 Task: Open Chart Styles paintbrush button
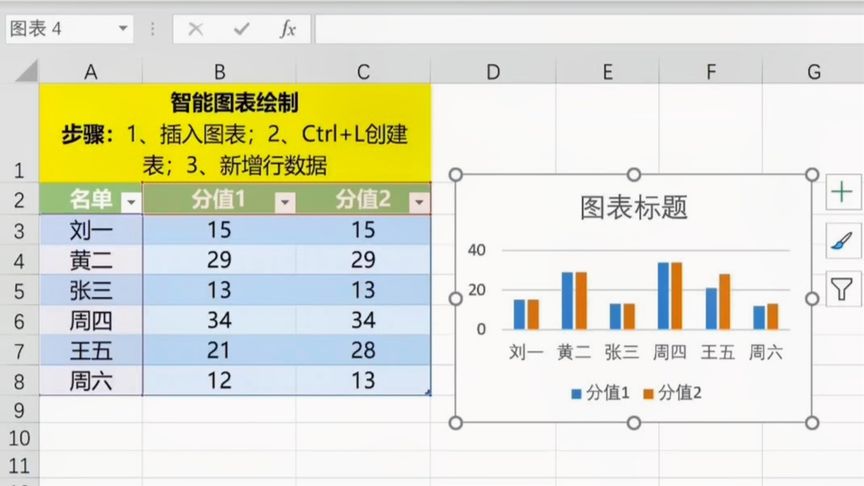coord(842,241)
